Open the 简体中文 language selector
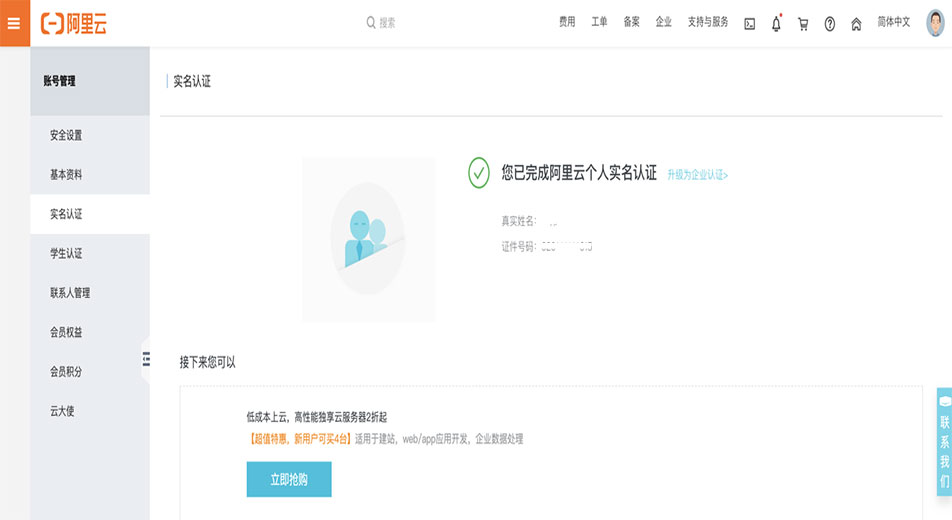This screenshot has height=520, width=952. 893,22
